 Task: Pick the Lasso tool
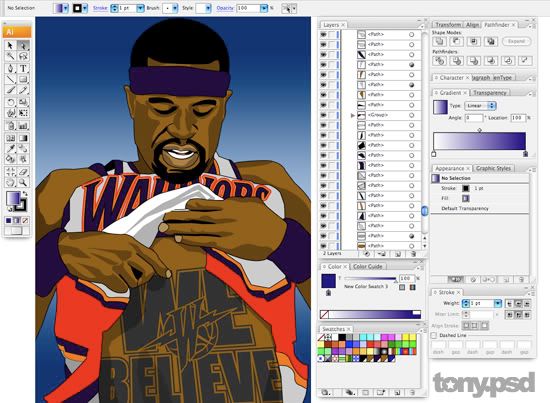pos(23,56)
